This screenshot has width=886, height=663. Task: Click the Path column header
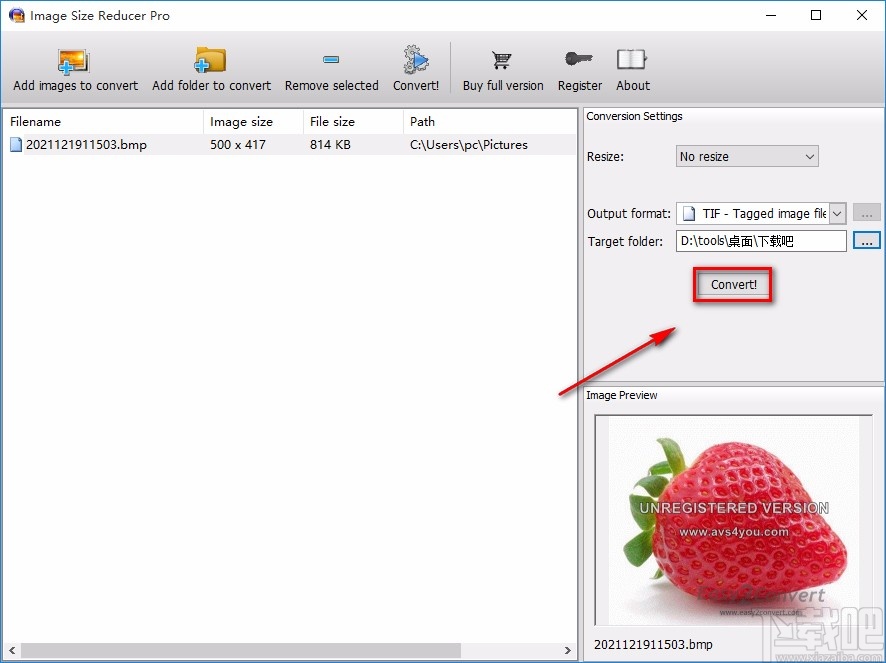coord(488,122)
